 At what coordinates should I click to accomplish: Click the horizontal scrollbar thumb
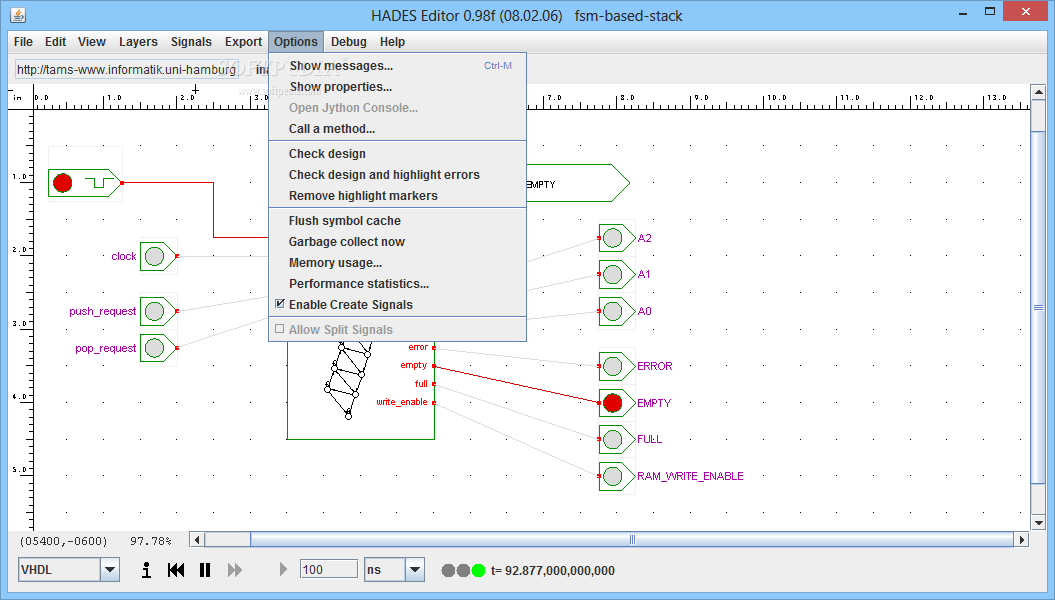pyautogui.click(x=632, y=539)
